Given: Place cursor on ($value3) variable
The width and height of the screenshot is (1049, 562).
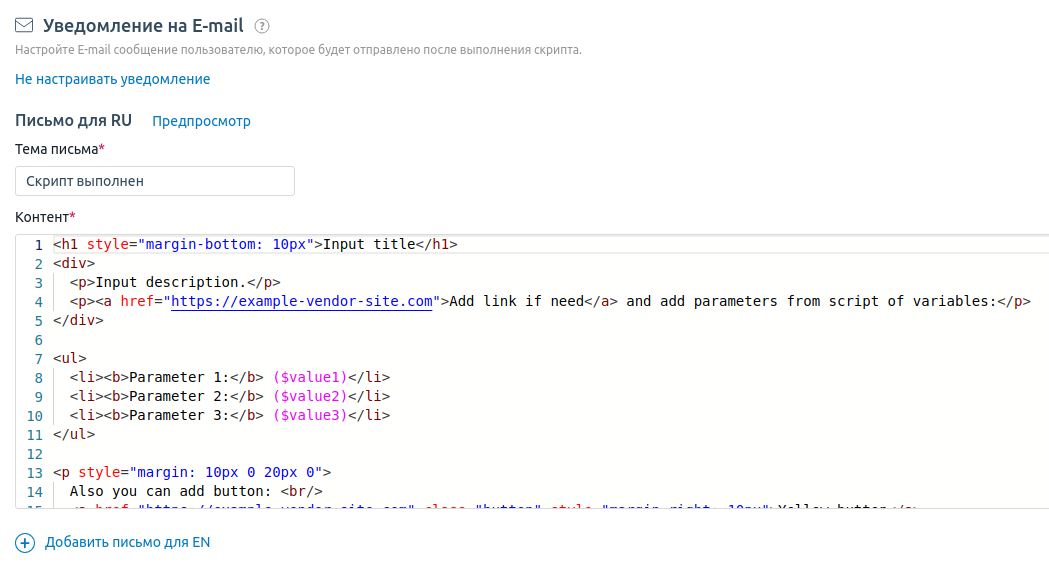Looking at the screenshot, I should tap(309, 415).
